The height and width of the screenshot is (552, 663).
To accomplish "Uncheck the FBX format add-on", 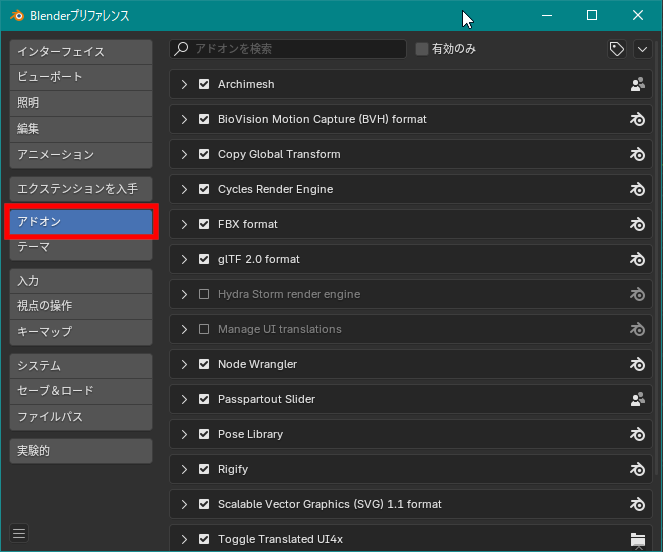I will 204,224.
